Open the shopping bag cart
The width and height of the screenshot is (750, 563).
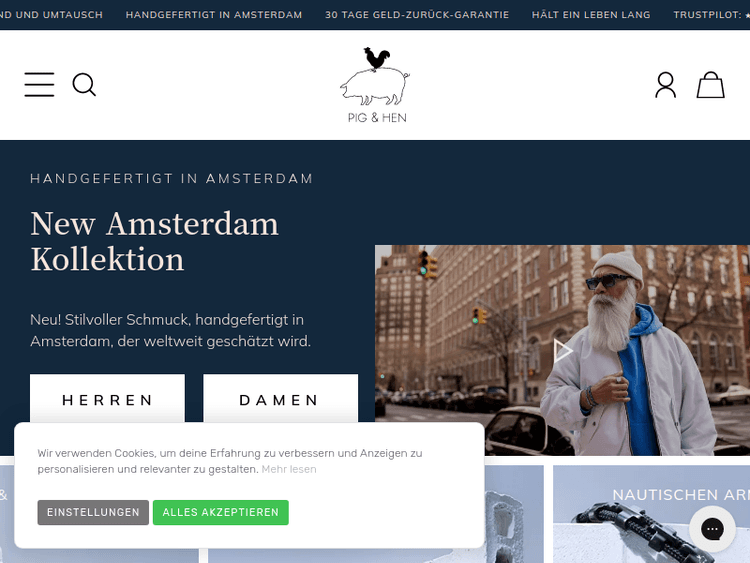click(710, 85)
